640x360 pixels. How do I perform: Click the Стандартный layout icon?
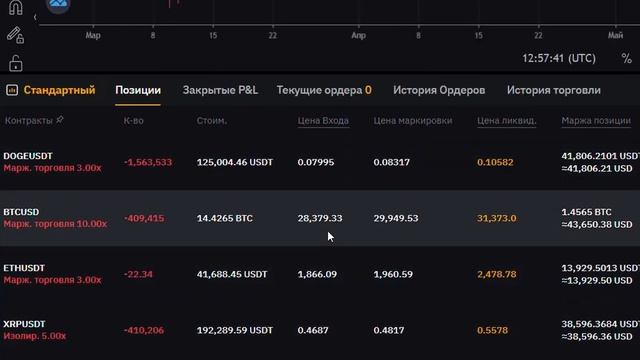click(12, 90)
